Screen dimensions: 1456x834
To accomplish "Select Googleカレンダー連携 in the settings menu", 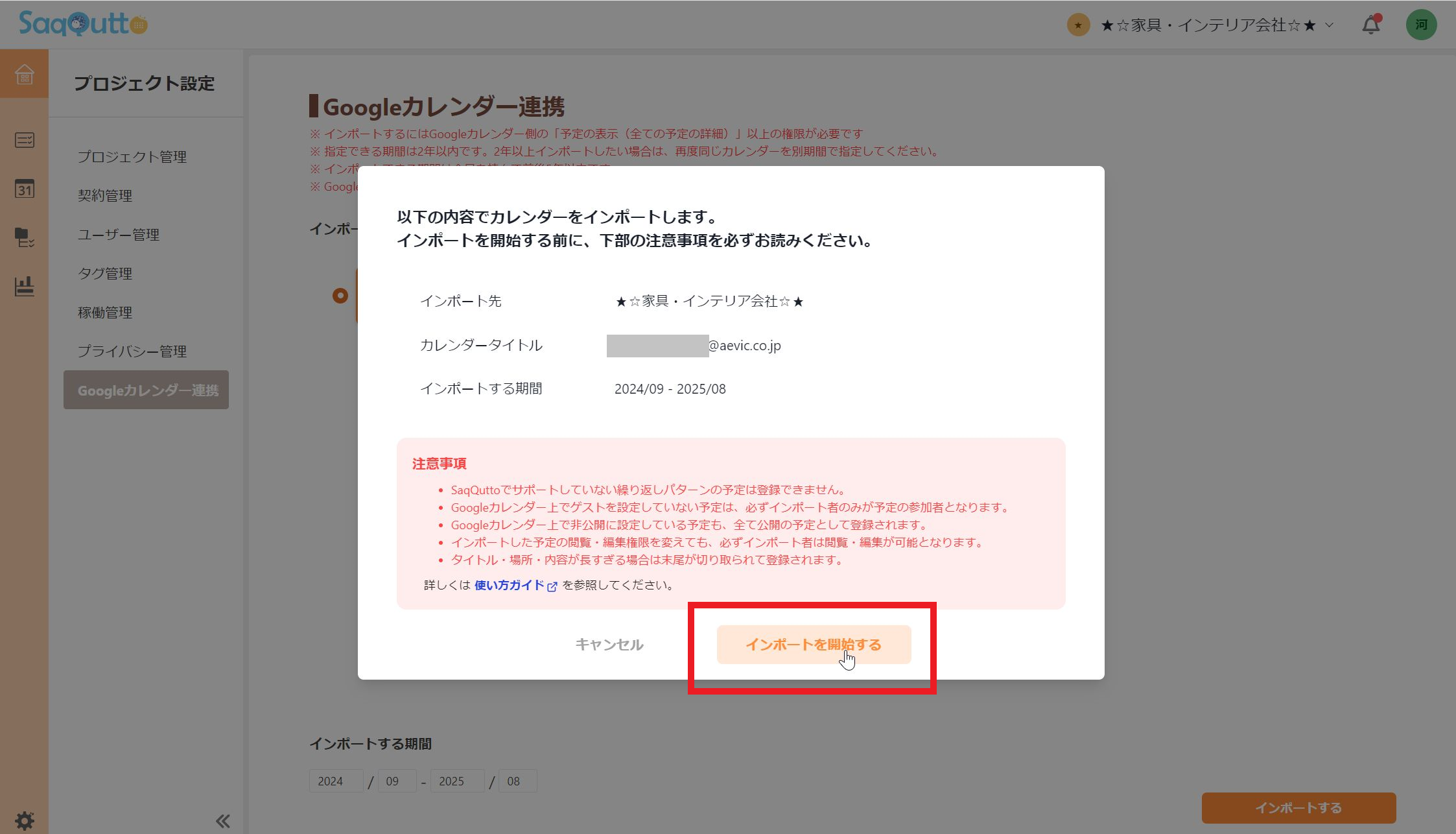I will point(146,390).
